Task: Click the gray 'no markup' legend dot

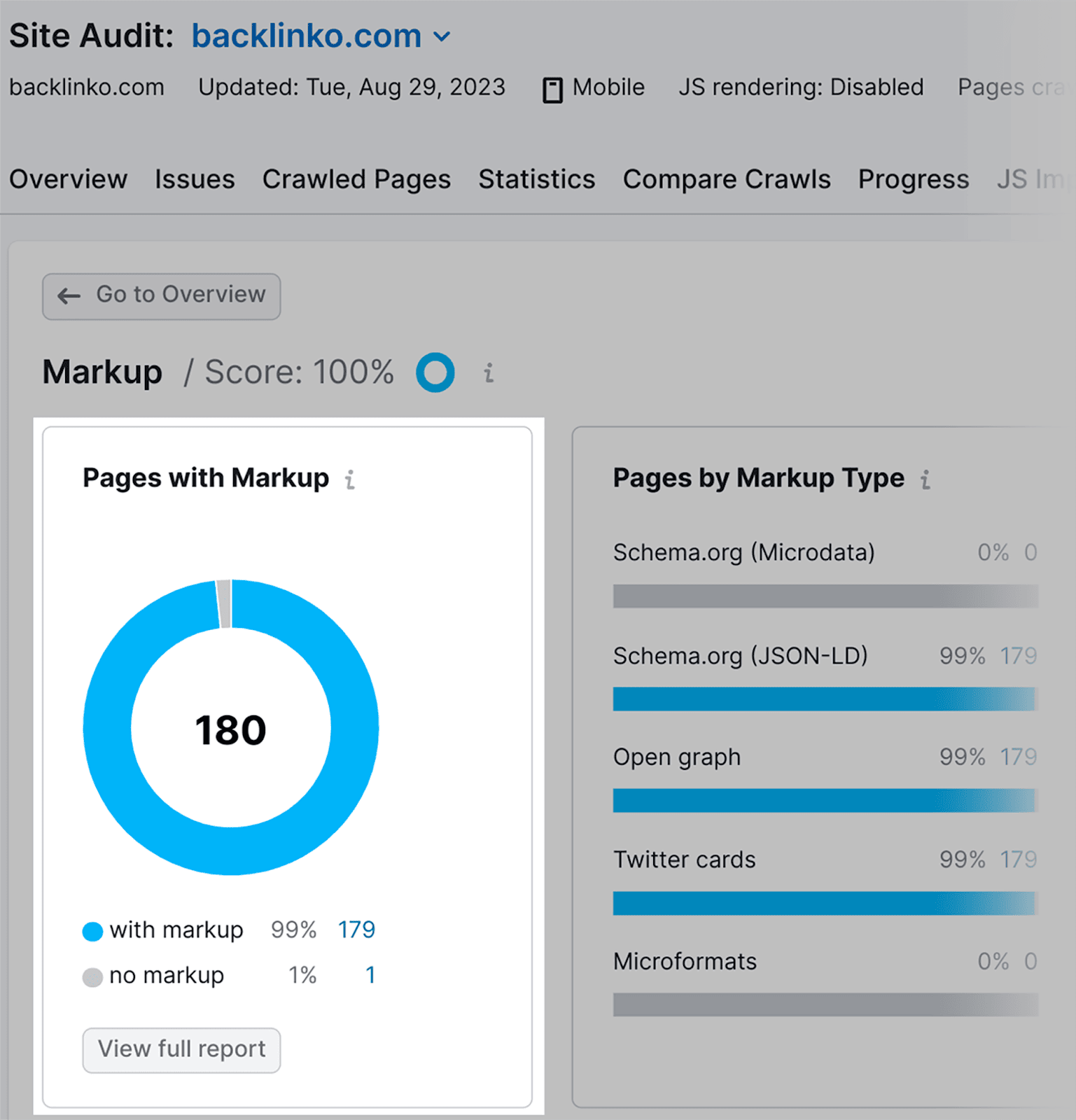Action: coord(92,976)
